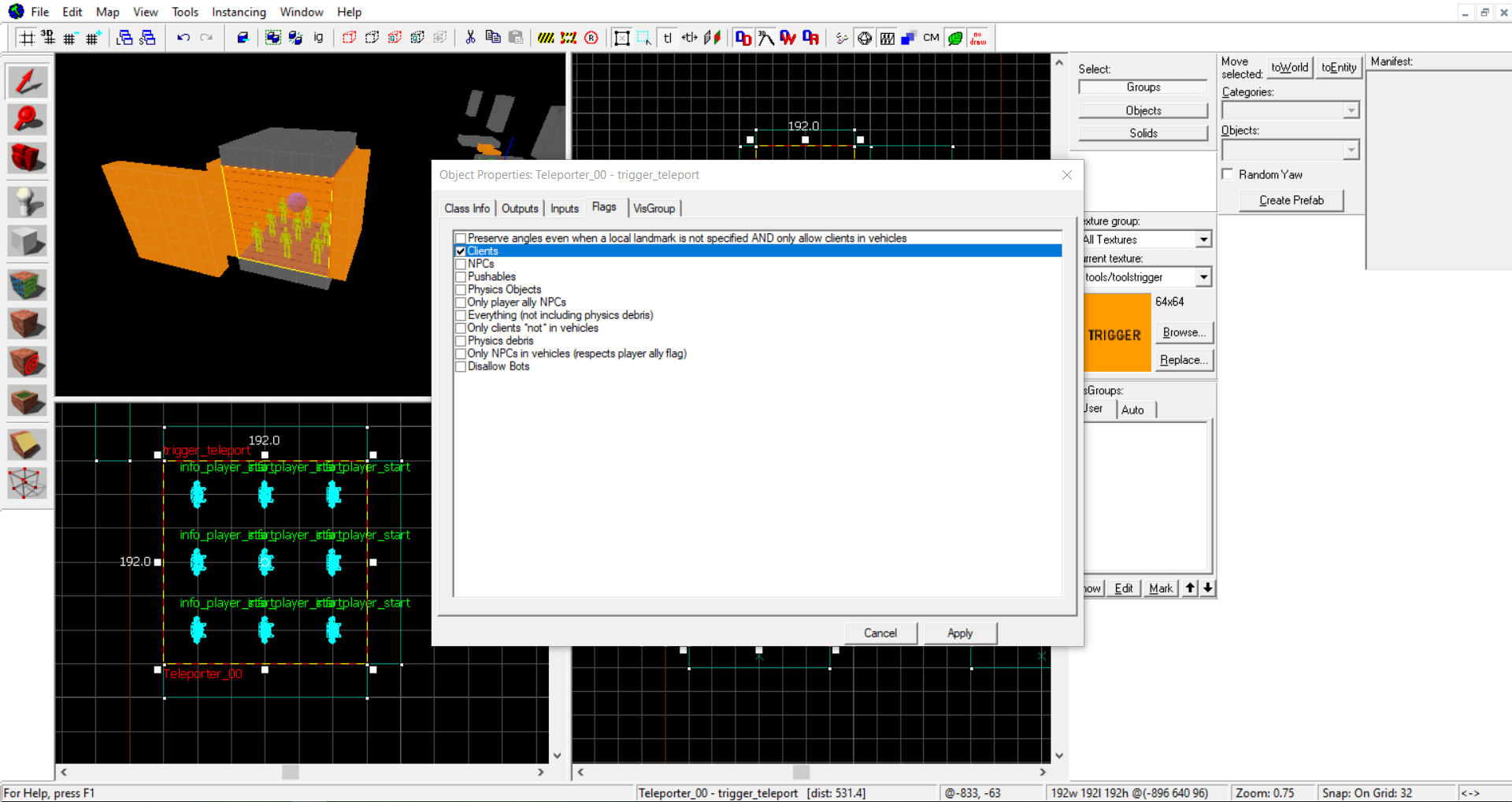Pick the Apply Overlays tool
1512x802 pixels.
[28, 401]
